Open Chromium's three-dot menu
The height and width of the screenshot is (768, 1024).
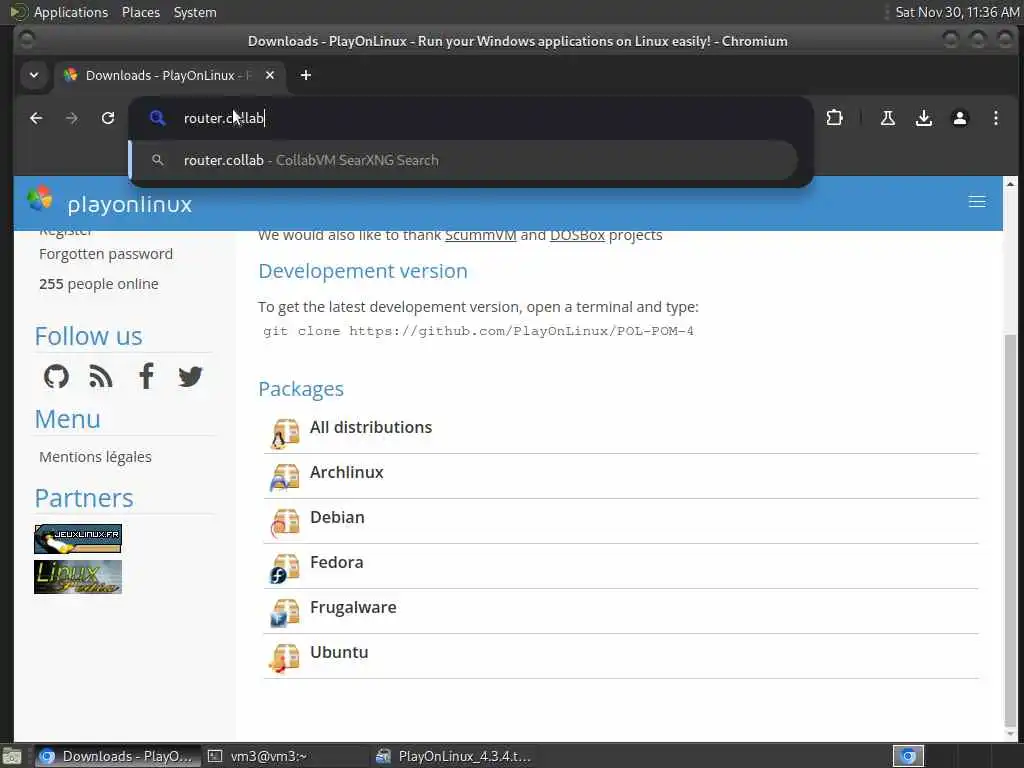pyautogui.click(x=996, y=118)
